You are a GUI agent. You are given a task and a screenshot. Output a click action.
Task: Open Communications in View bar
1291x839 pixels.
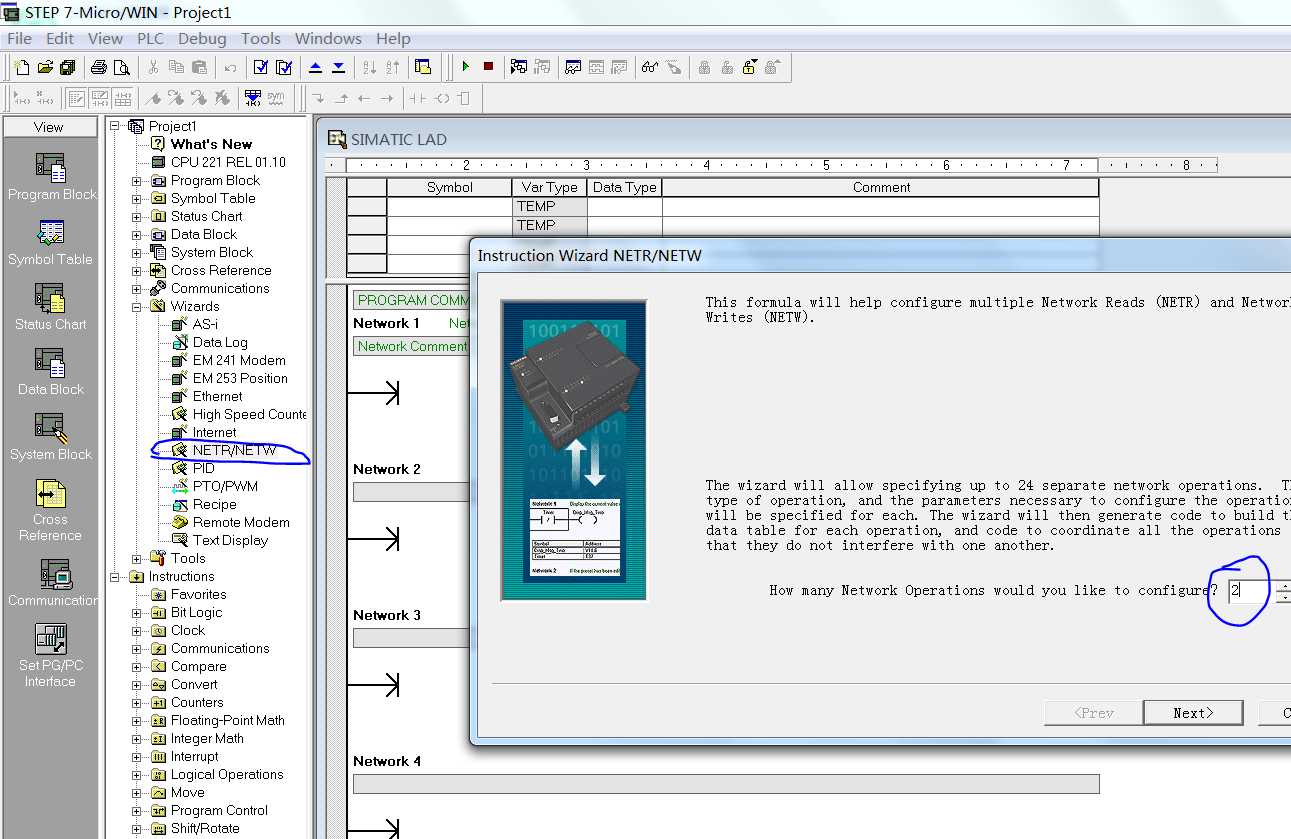click(51, 583)
